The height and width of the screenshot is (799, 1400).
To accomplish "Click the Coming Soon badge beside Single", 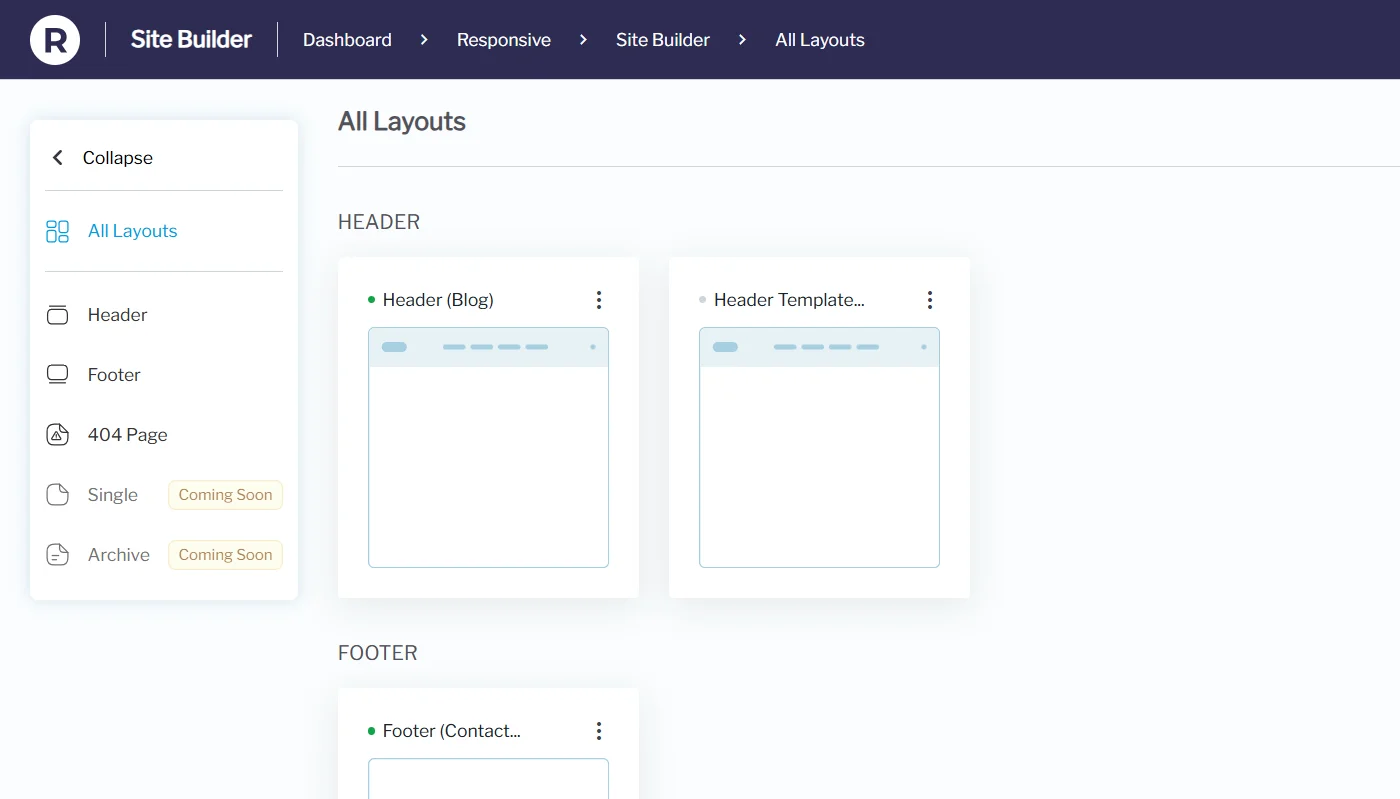I will (x=225, y=495).
